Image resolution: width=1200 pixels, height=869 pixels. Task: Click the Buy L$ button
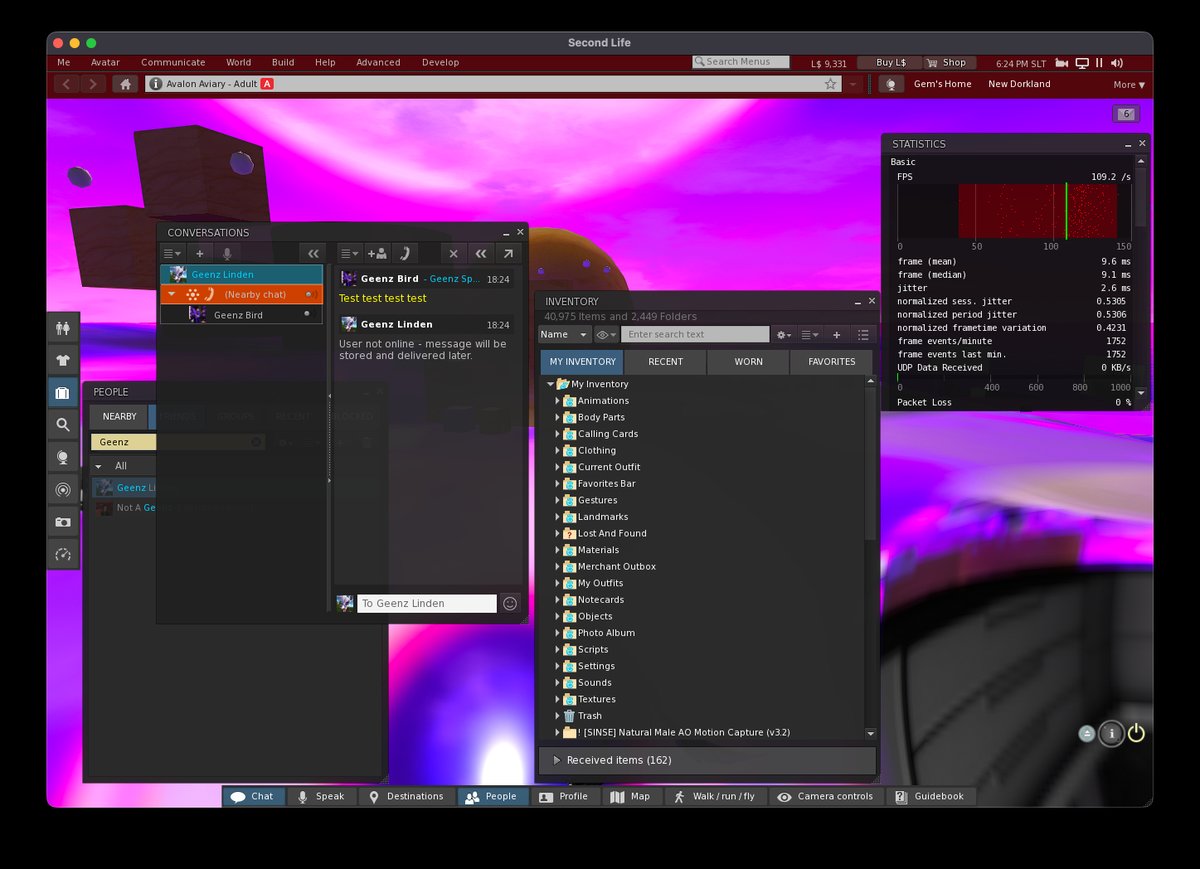[x=890, y=62]
